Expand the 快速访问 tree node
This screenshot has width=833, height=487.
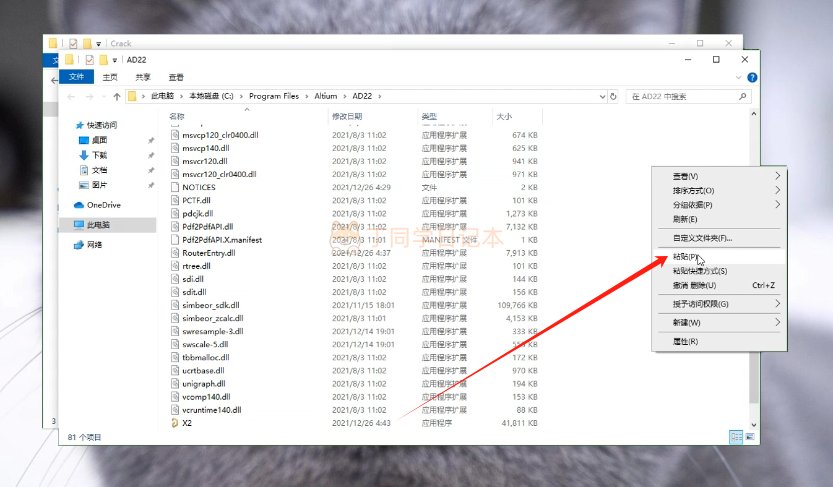(69, 125)
